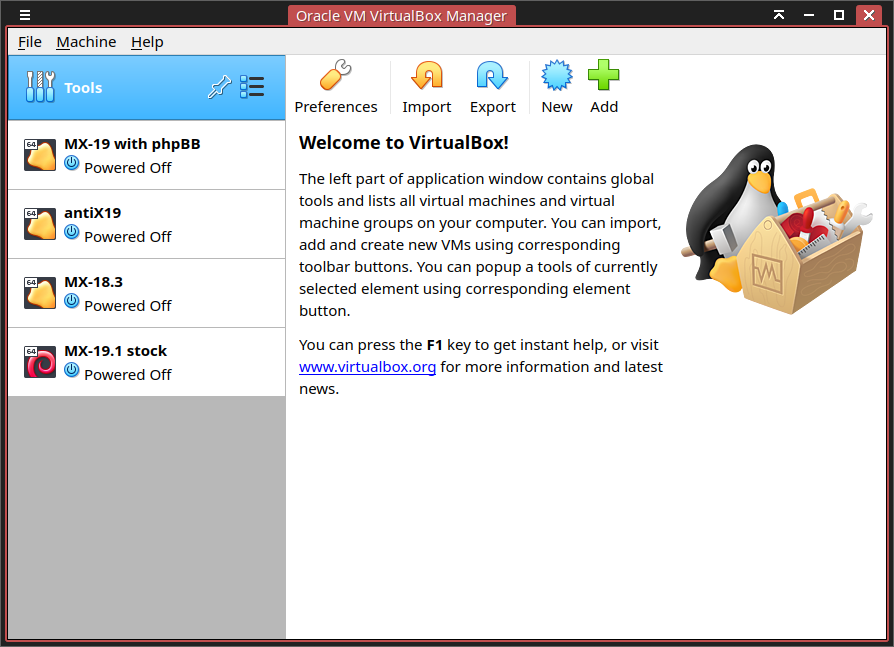The width and height of the screenshot is (894, 647).
Task: Open the Preferences wrench tool
Action: point(335,75)
